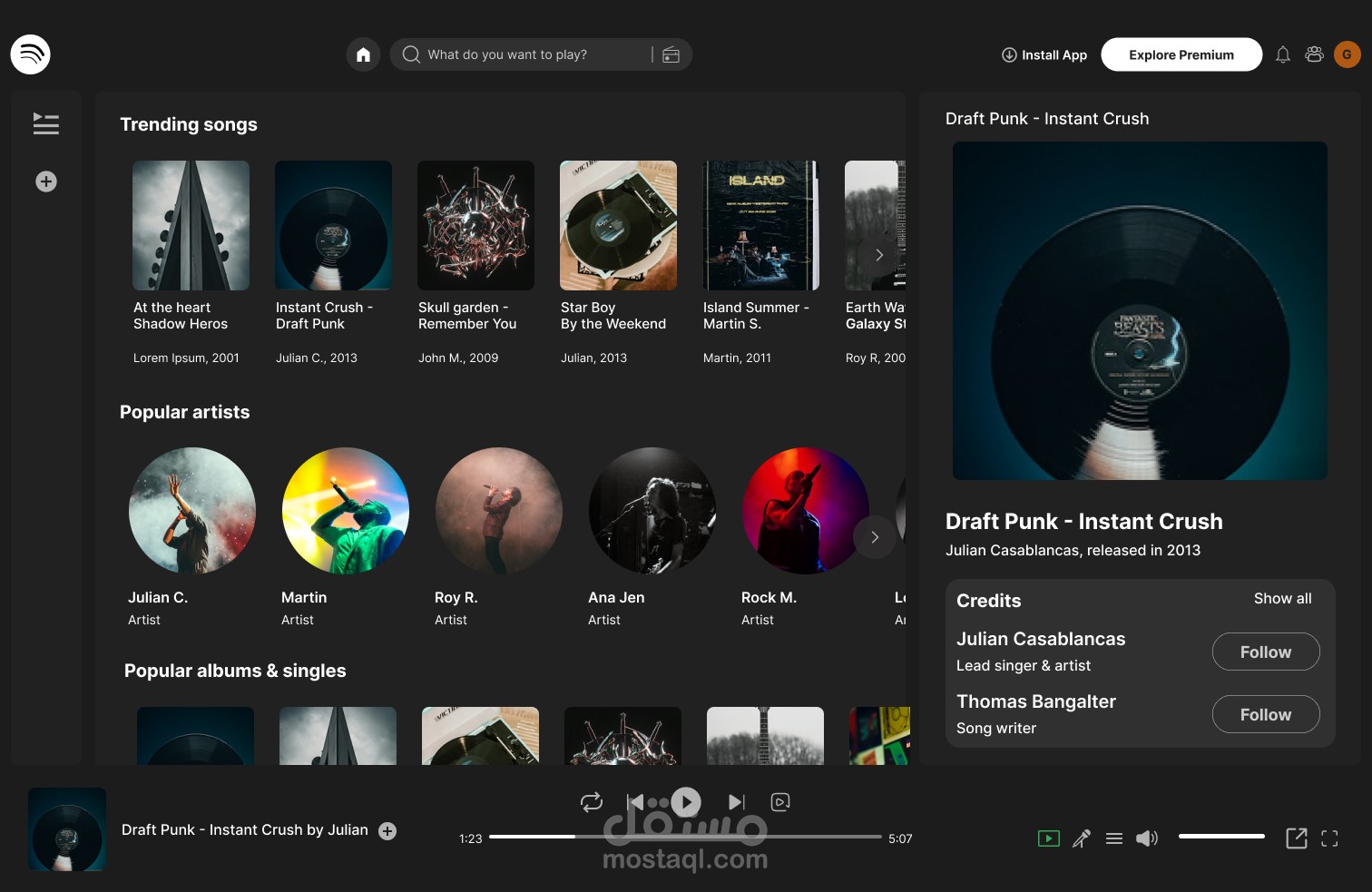Toggle the Now Playing view icon

coord(1049,838)
